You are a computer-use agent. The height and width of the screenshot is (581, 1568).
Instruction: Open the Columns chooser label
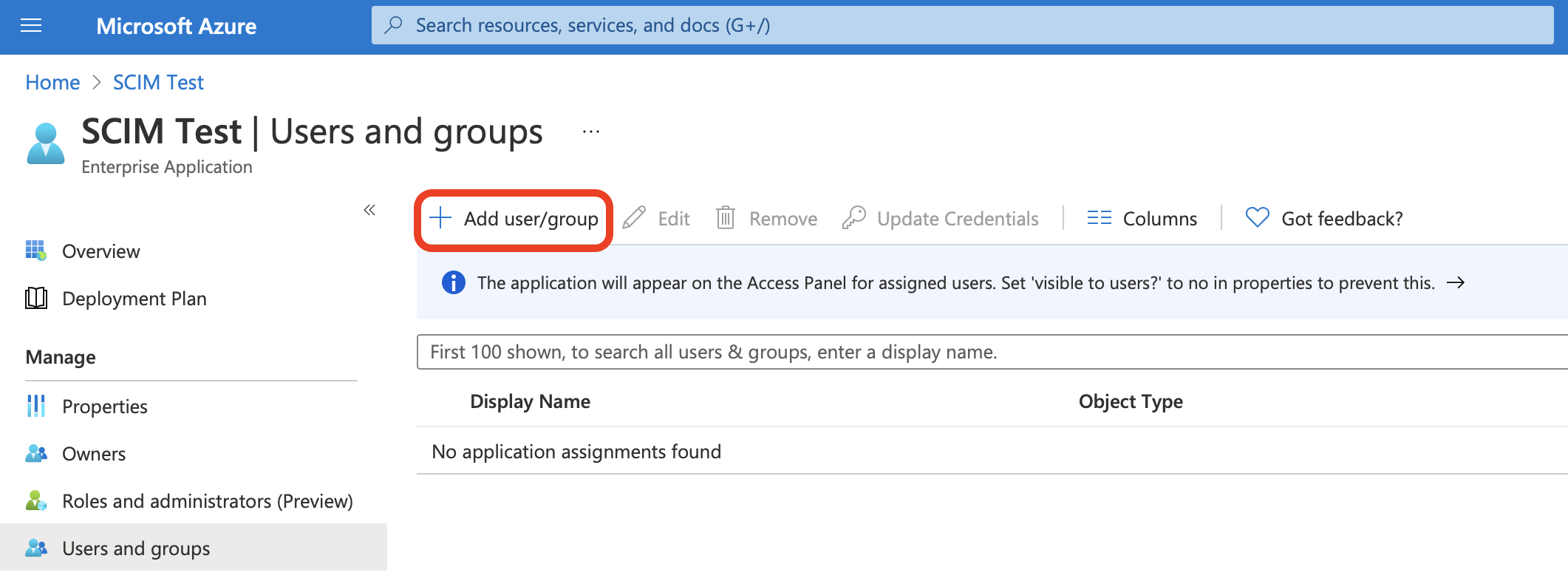(x=1160, y=219)
